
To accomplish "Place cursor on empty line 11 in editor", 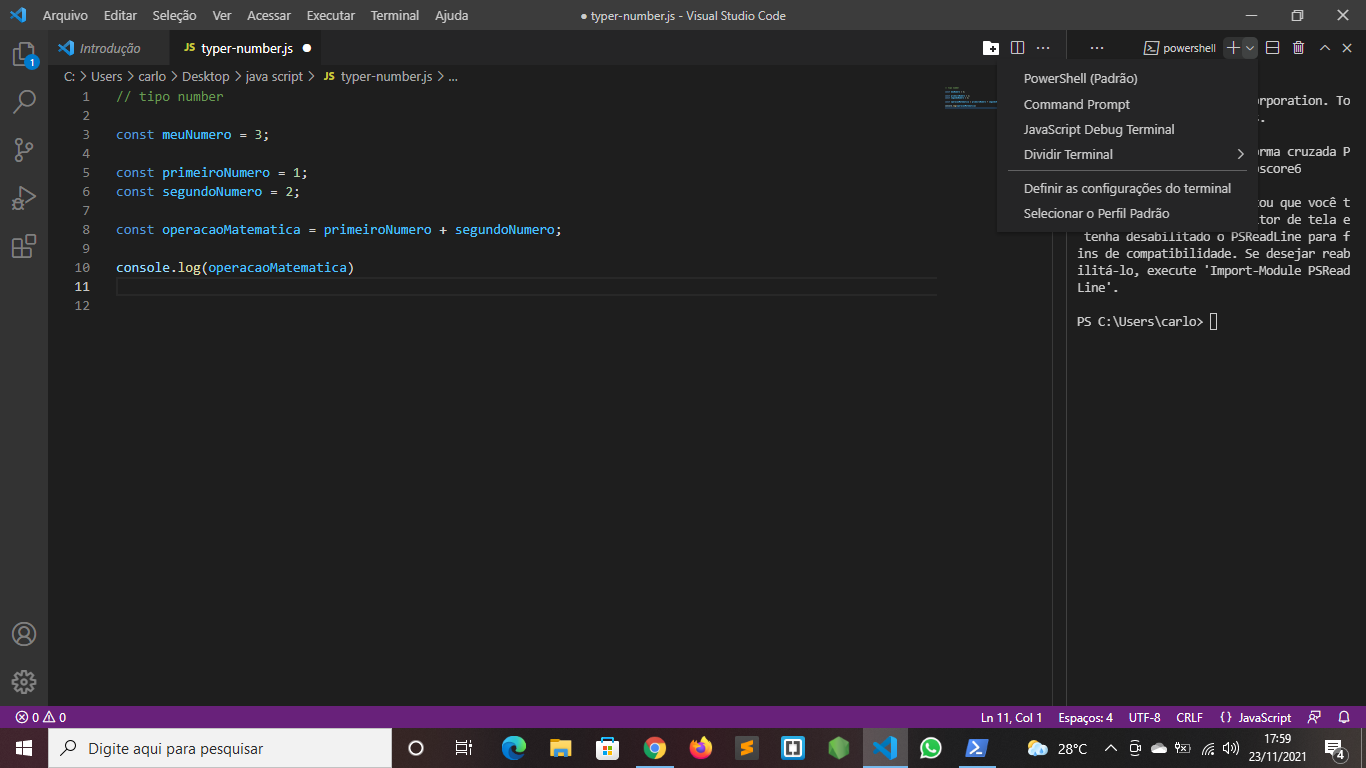I will point(526,287).
